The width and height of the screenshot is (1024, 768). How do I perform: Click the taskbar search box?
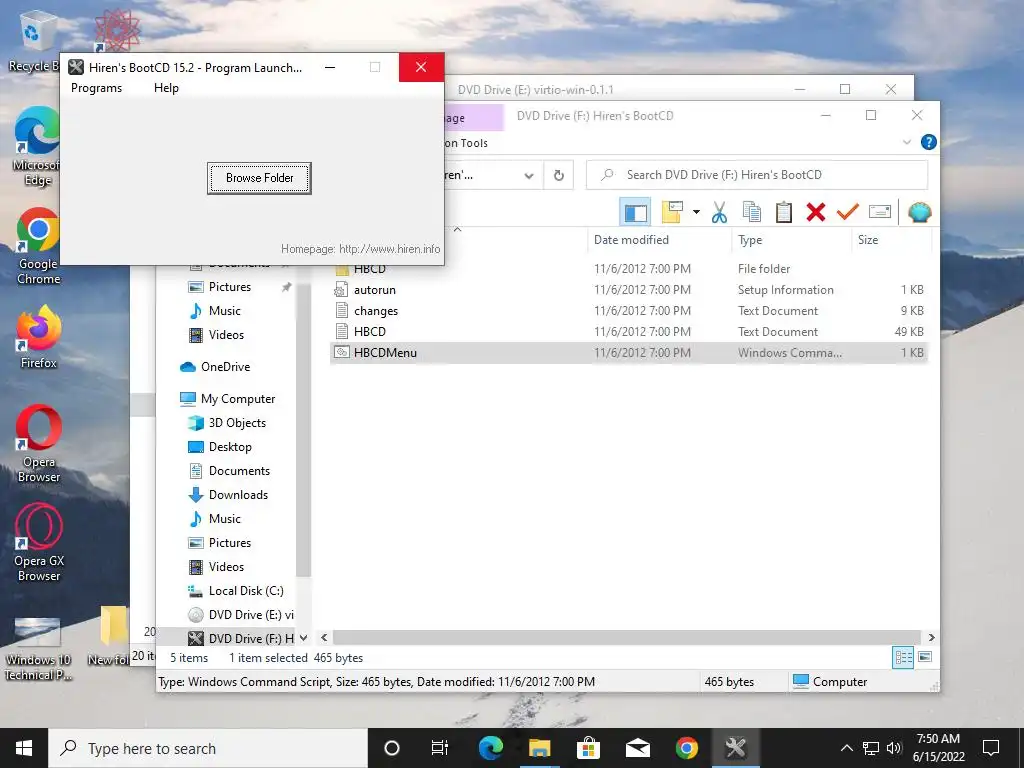(208, 748)
